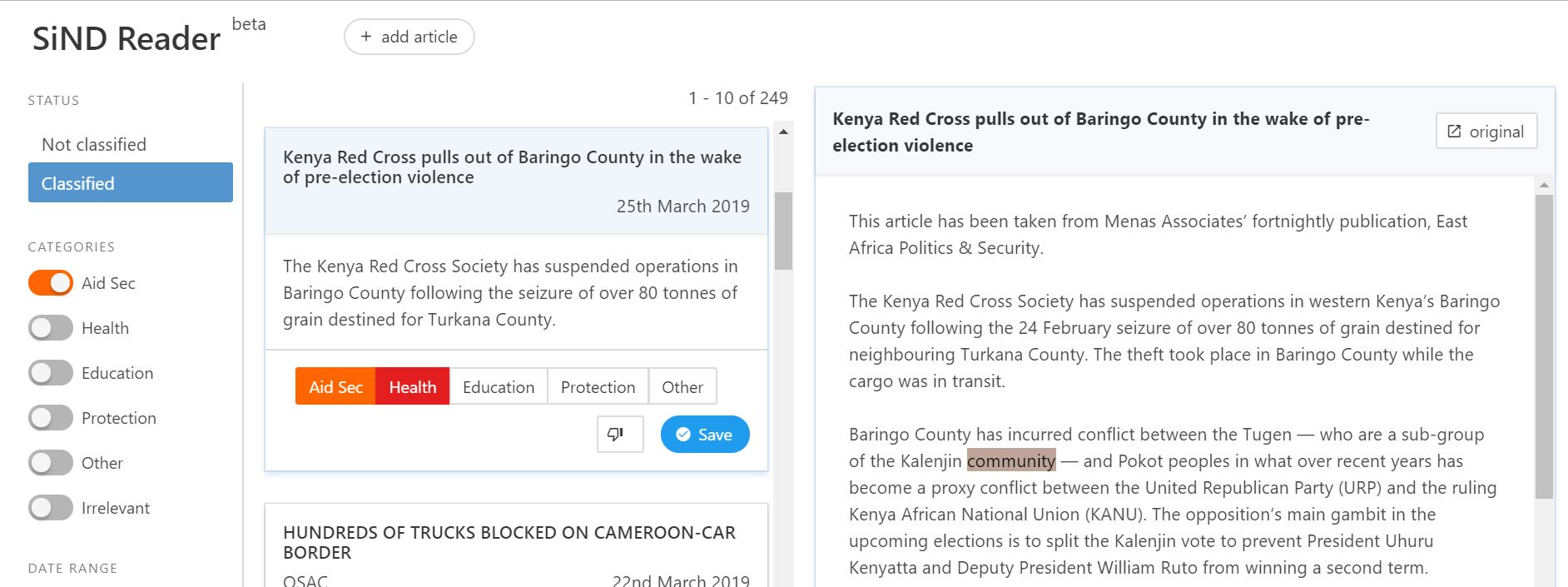Turn off the Aid Sec category toggle
Image resolution: width=1568 pixels, height=587 pixels.
click(51, 283)
